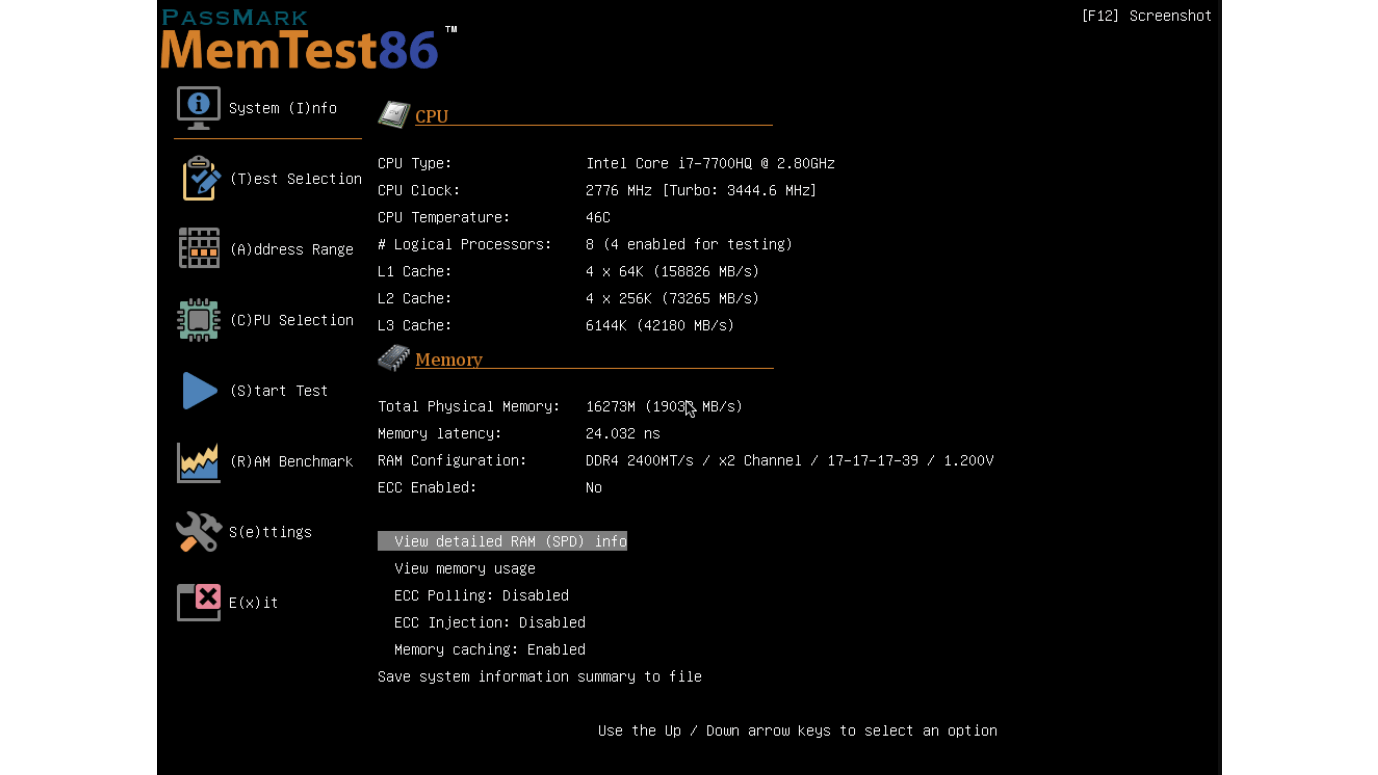Click the ECC Enabled value No
This screenshot has width=1378, height=775.
pyautogui.click(x=594, y=488)
